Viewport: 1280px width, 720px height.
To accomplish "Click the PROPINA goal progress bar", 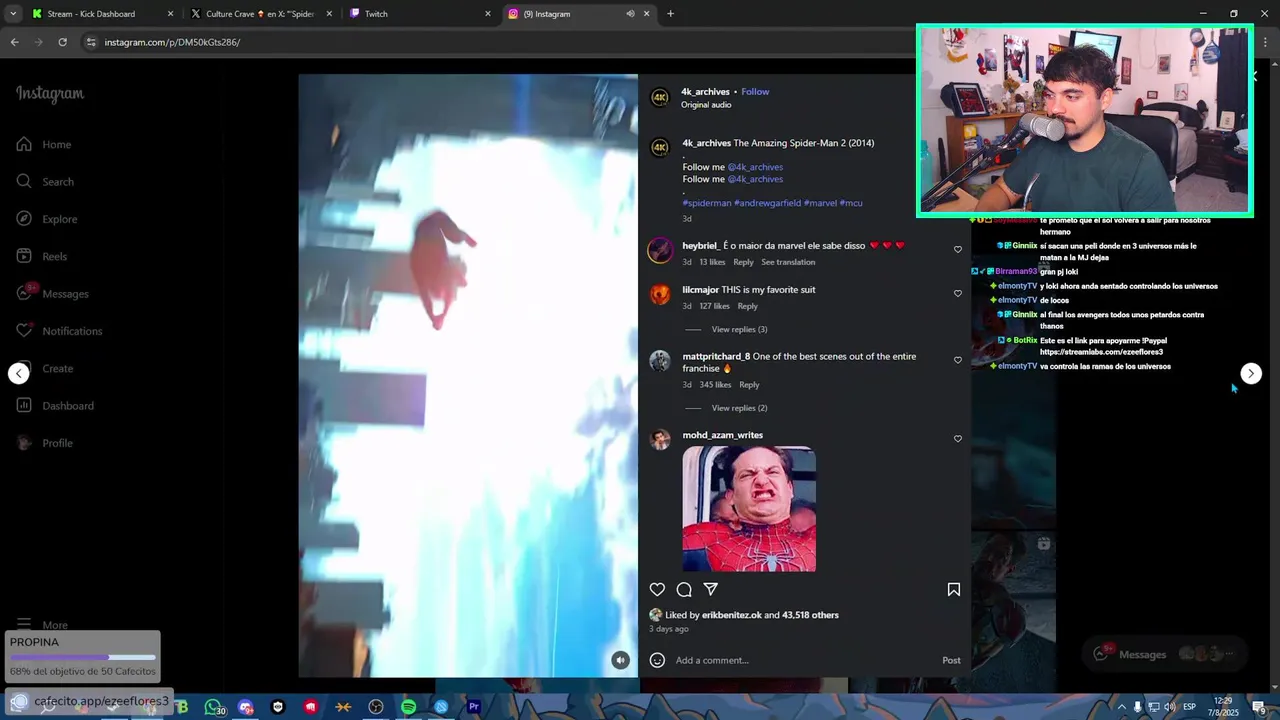I will pos(83,658).
